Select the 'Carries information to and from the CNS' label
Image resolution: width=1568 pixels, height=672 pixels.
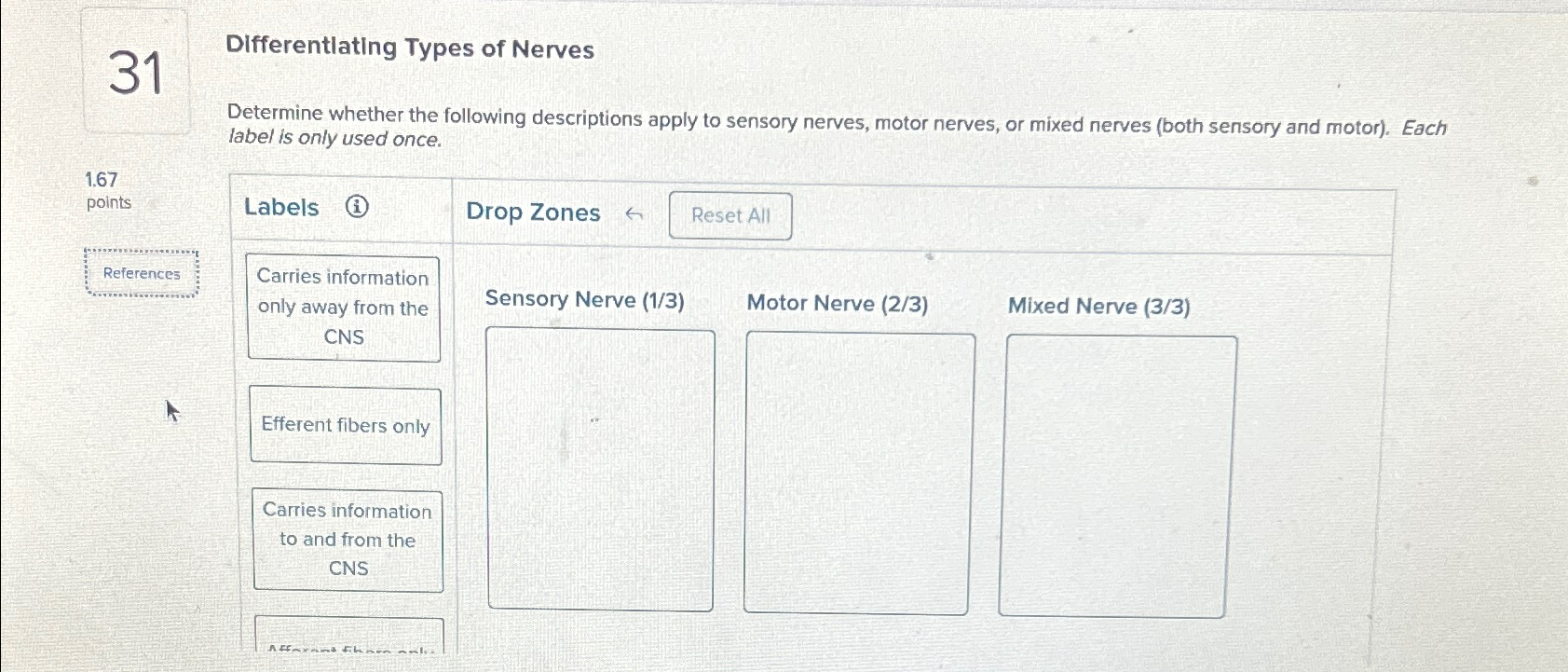pos(348,541)
